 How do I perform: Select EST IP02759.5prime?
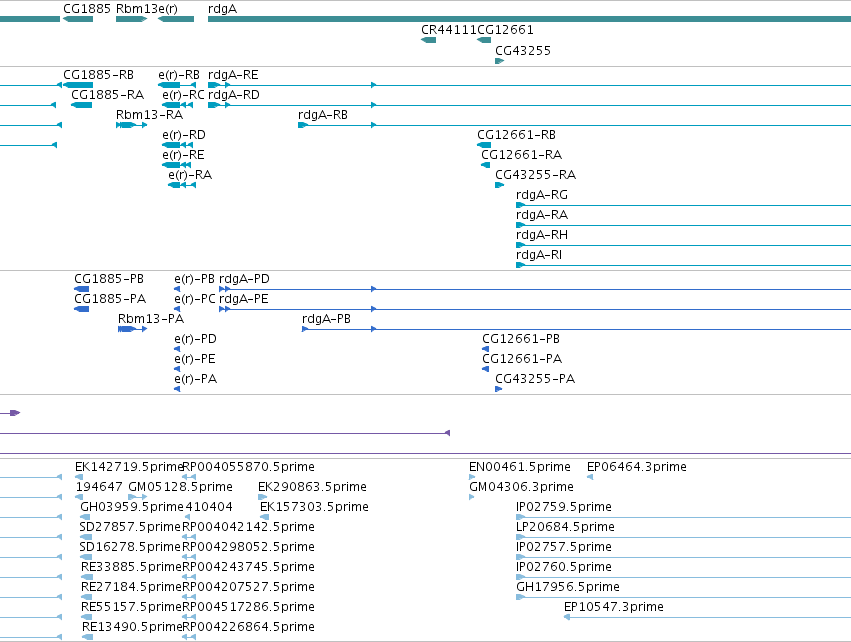coord(564,507)
